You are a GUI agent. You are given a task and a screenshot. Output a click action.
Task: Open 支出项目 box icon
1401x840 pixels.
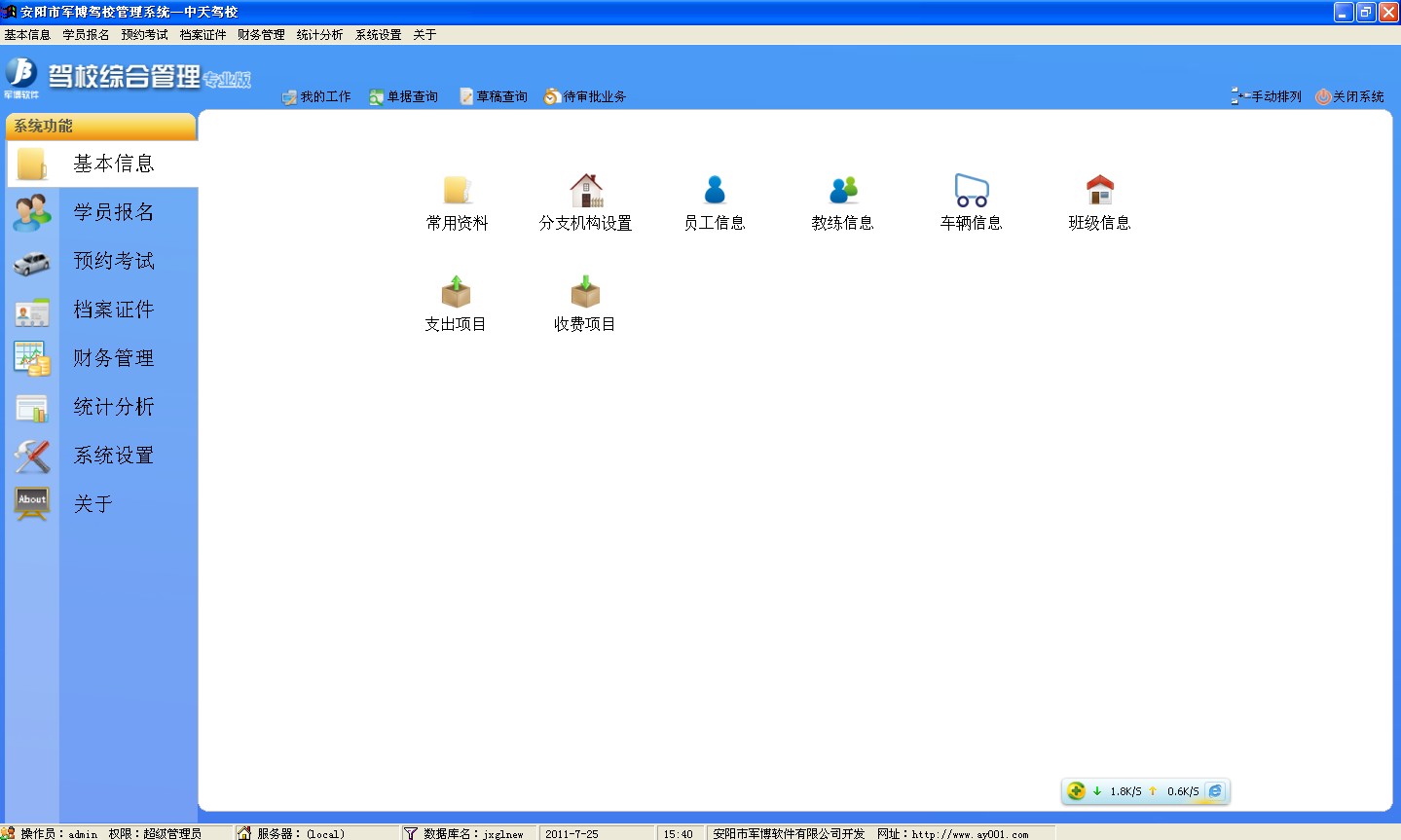tap(456, 291)
